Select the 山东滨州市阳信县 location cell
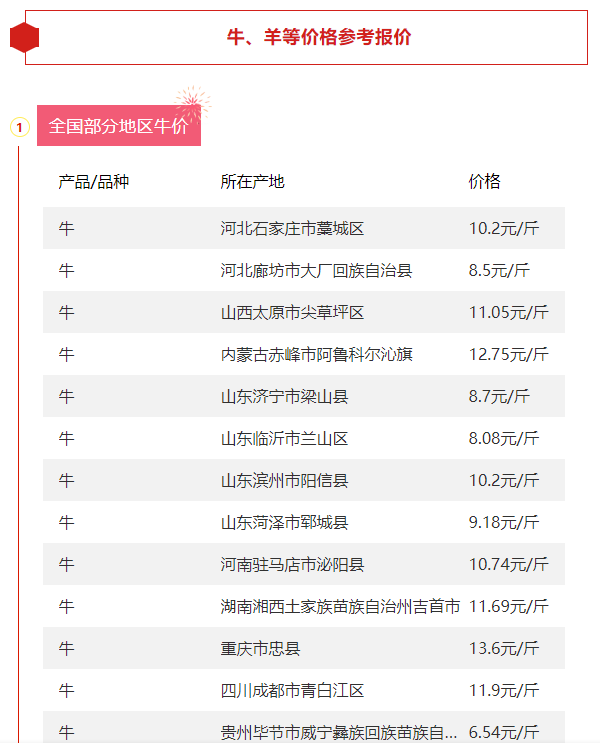Viewport: 600px width, 750px height. (x=284, y=481)
